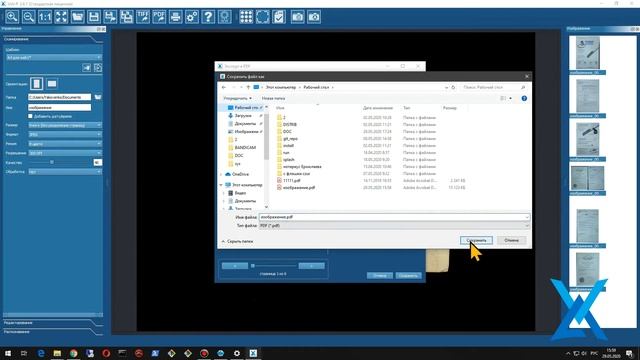Viewport: 640px width, 360px height.
Task: Click the fit-to-window arrows icon
Action: 61,17
